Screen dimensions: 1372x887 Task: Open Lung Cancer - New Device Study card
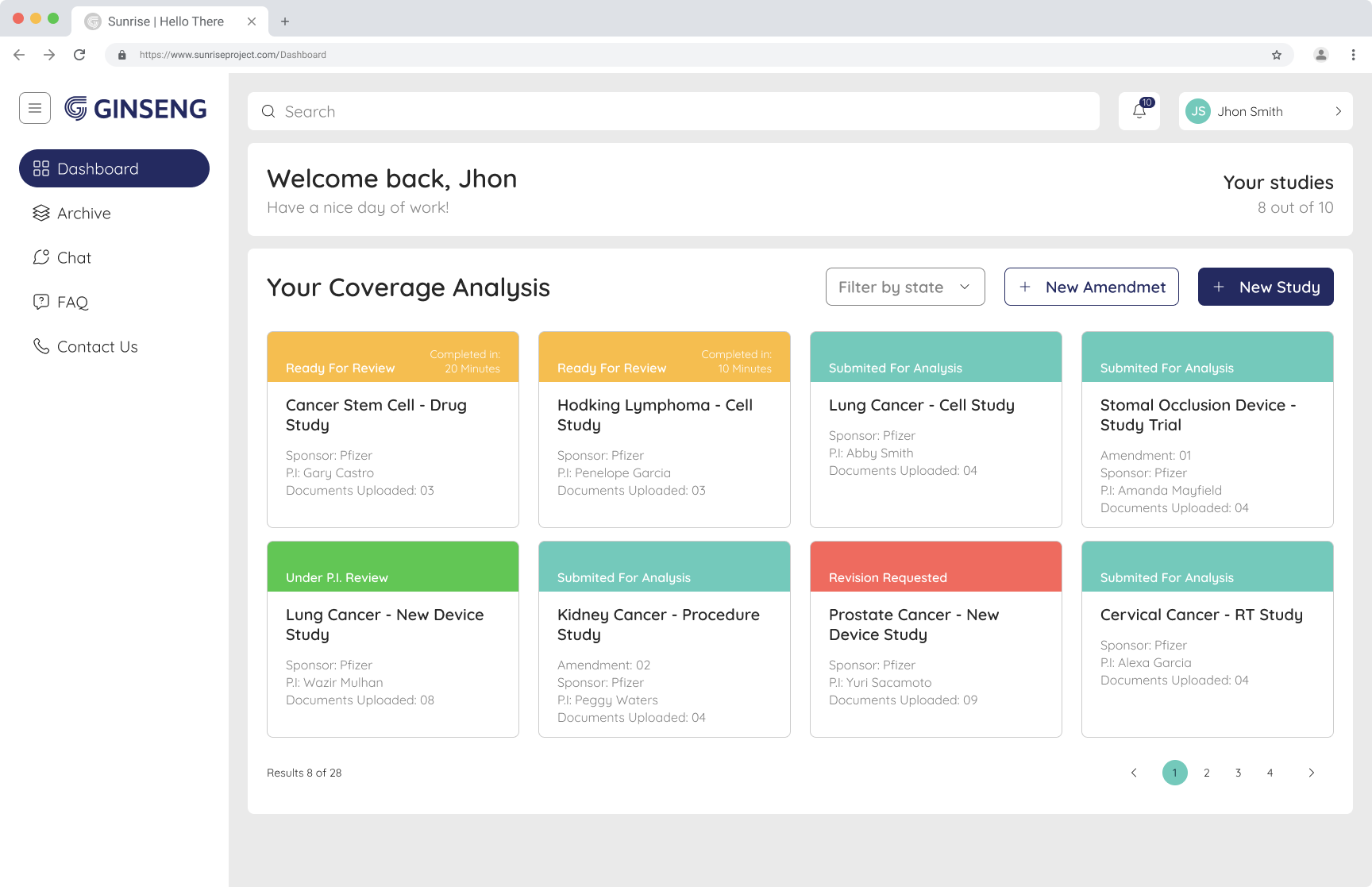pos(393,639)
